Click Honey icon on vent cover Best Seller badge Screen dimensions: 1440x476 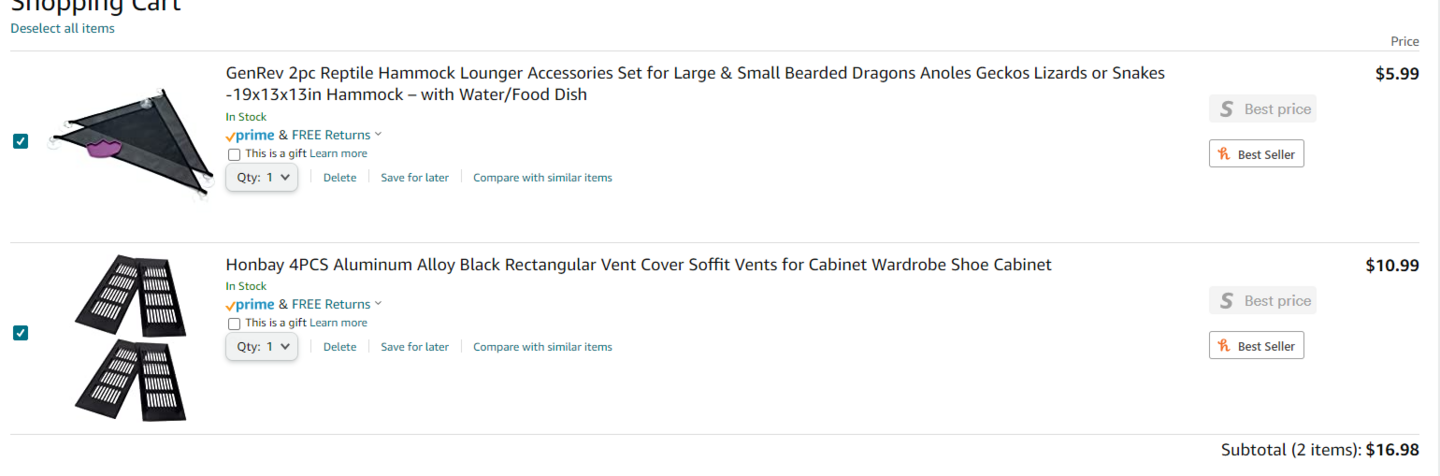(x=1223, y=346)
